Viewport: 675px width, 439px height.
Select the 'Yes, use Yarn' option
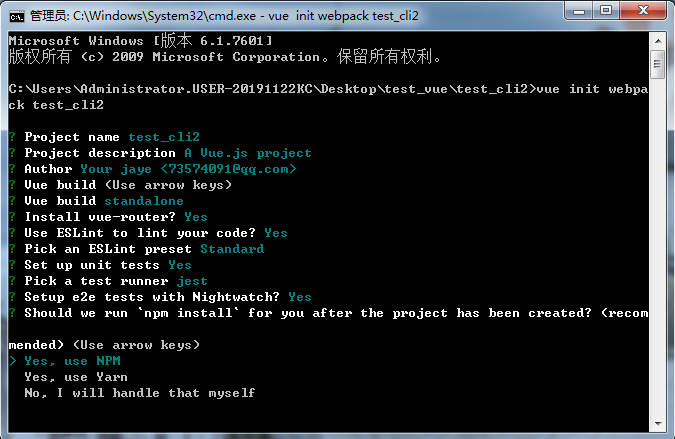[x=76, y=377]
